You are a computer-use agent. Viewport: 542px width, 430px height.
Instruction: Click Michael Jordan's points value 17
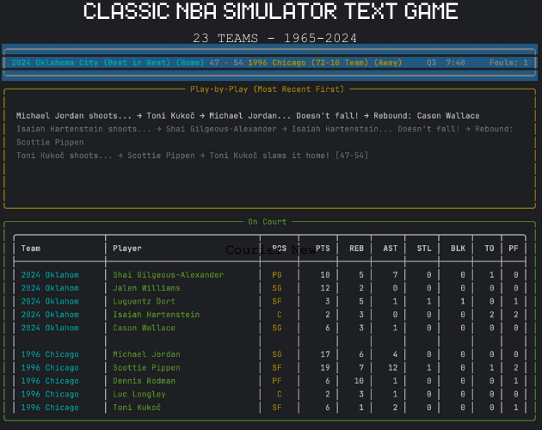(x=325, y=355)
